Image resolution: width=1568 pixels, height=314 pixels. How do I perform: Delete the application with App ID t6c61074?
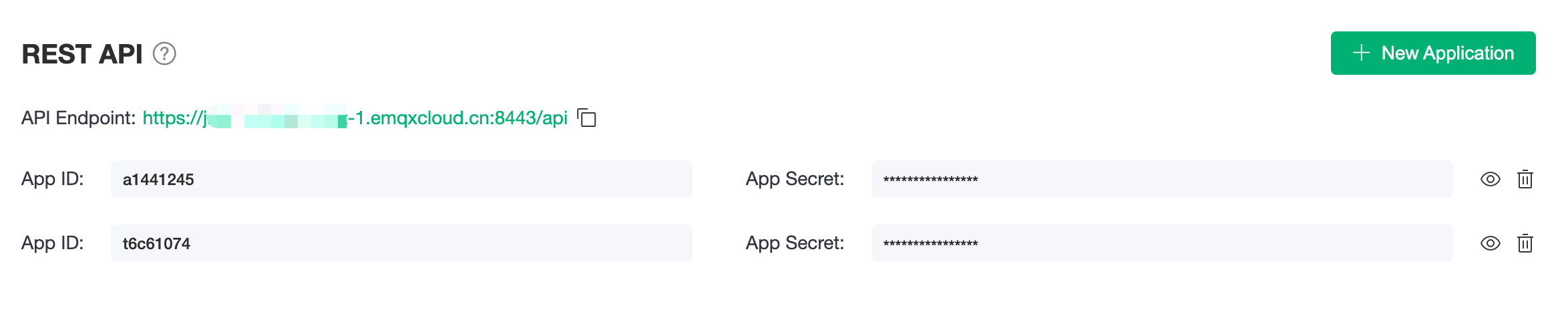pyautogui.click(x=1525, y=243)
